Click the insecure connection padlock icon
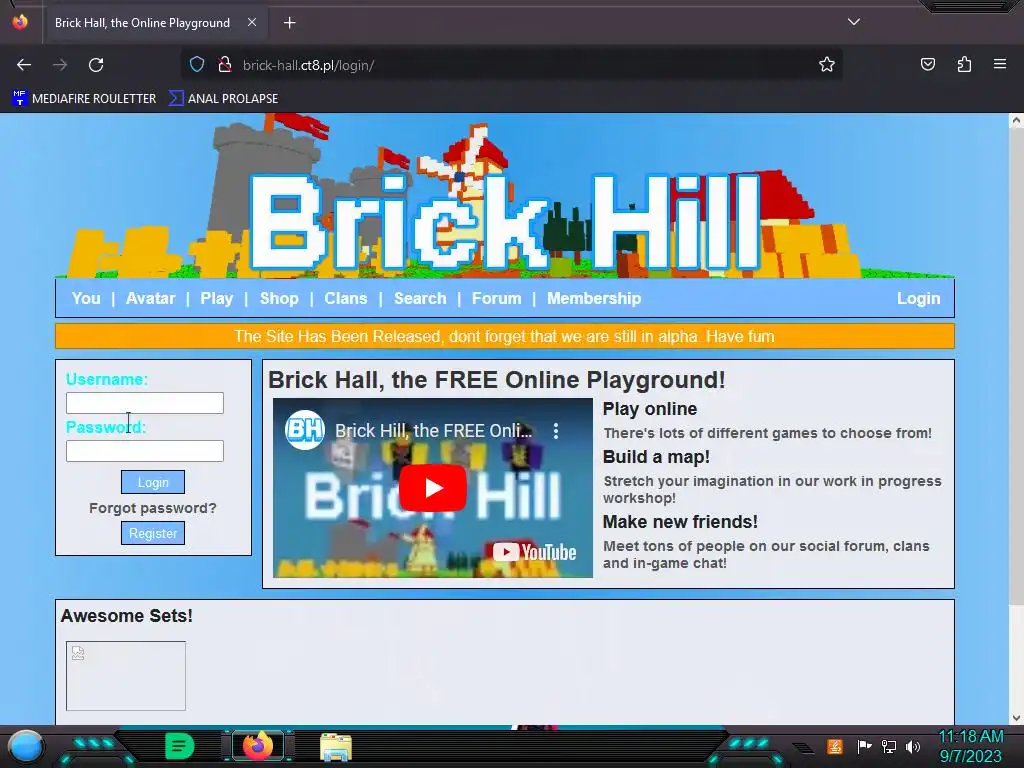The width and height of the screenshot is (1024, 768). [x=225, y=65]
